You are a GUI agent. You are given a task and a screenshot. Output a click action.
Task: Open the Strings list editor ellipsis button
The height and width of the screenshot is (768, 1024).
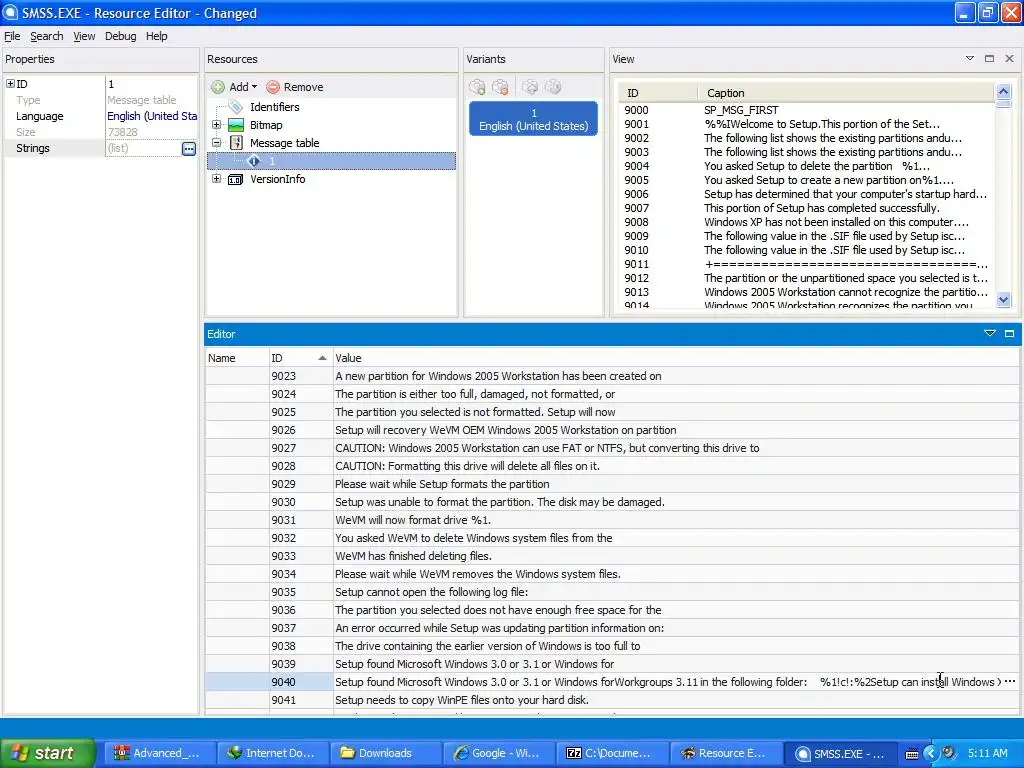pyautogui.click(x=188, y=148)
